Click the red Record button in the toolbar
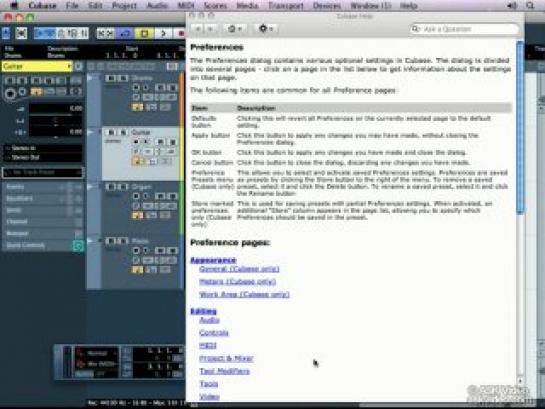Viewport: 545px width, 409px height. click(180, 33)
